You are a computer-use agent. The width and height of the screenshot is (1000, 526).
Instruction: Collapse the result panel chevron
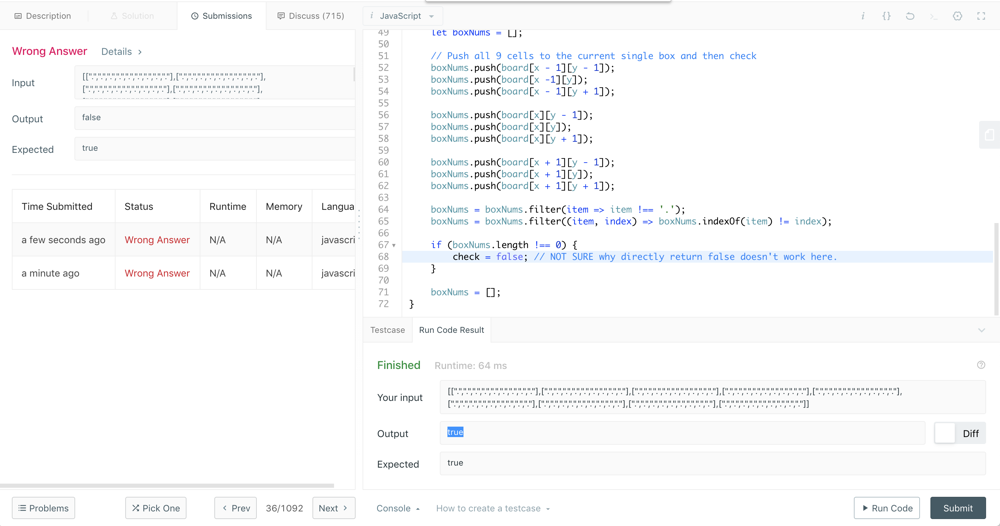click(x=981, y=330)
